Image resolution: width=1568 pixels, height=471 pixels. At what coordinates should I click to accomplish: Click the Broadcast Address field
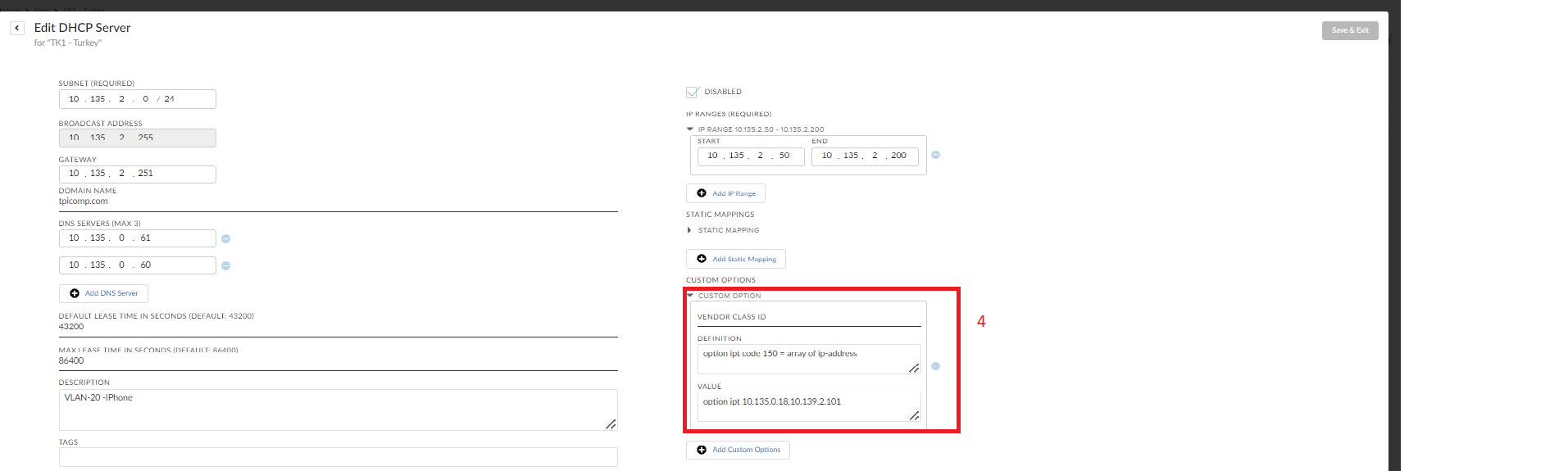coord(137,138)
